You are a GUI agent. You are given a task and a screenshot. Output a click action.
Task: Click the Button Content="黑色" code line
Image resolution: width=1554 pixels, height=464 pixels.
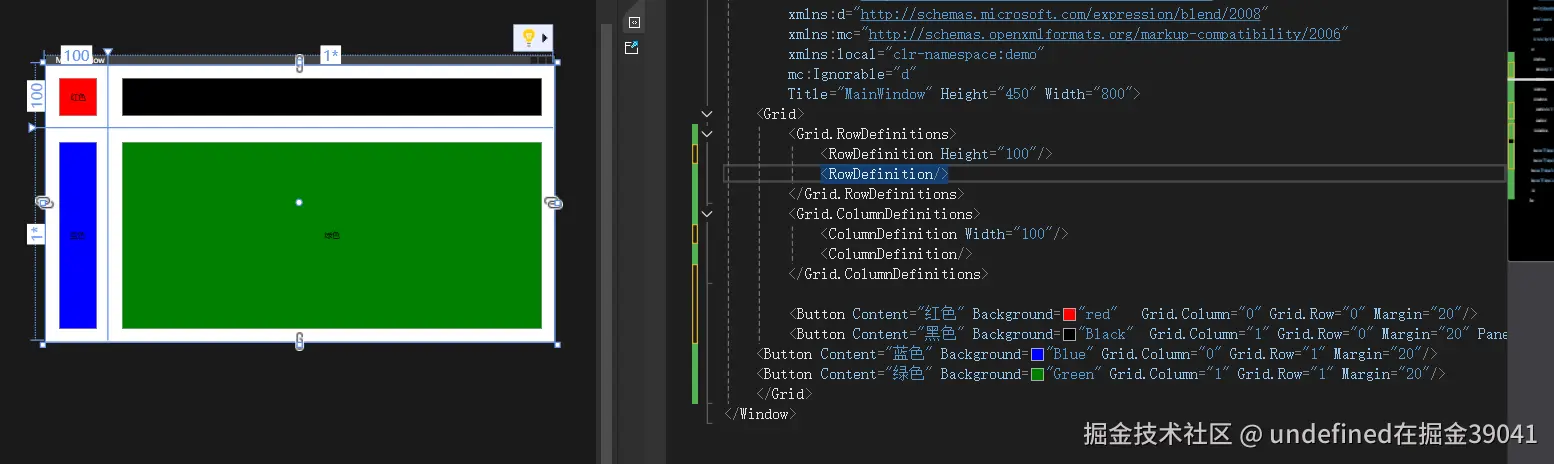click(x=1147, y=334)
